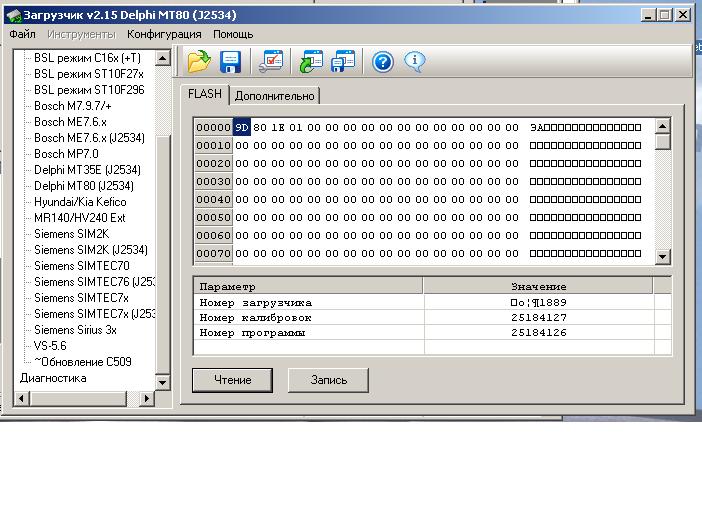Click the Параметр column header
This screenshot has height=512, width=702.
tap(308, 286)
